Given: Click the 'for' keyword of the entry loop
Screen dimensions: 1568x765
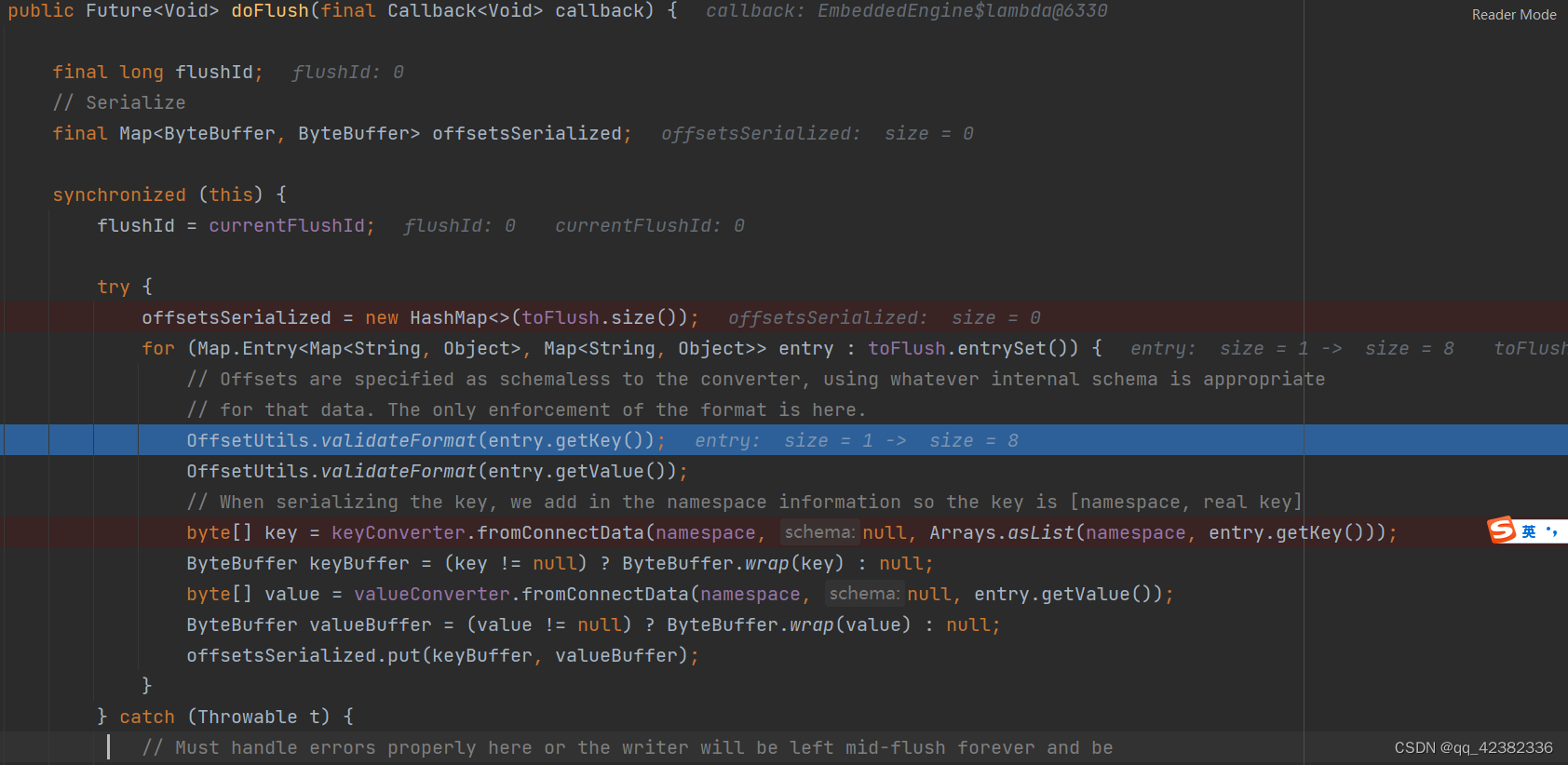Looking at the screenshot, I should point(158,349).
